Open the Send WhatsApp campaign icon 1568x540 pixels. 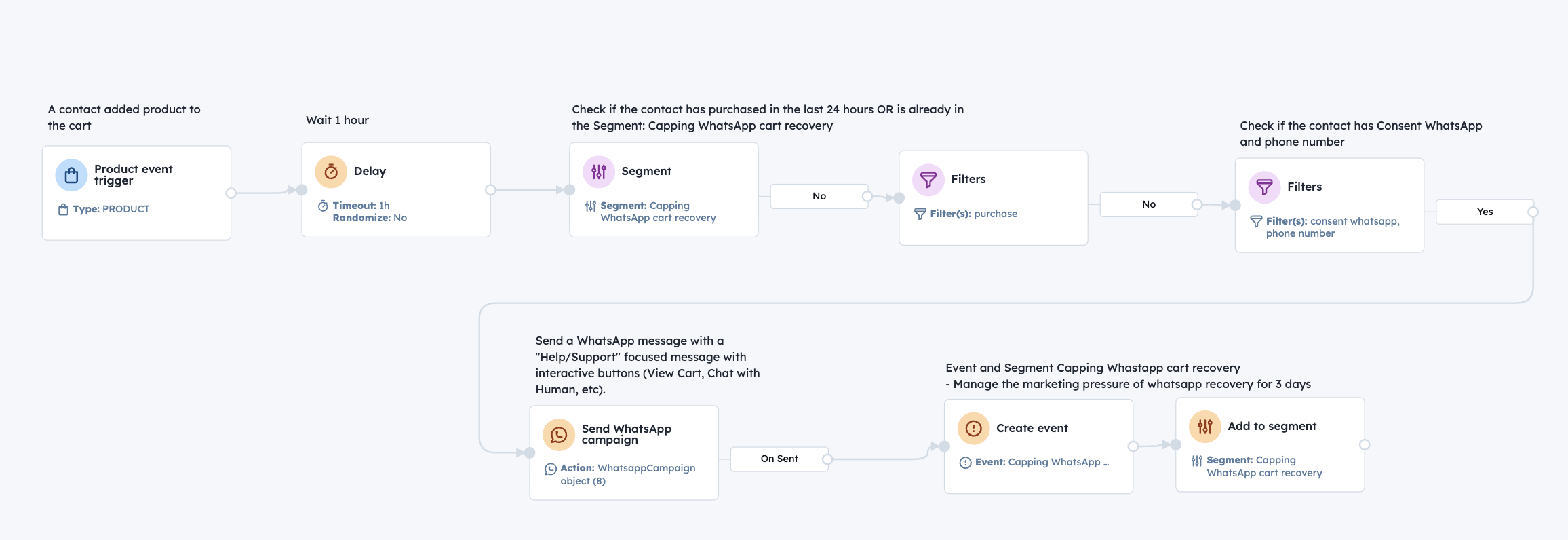pyautogui.click(x=559, y=435)
